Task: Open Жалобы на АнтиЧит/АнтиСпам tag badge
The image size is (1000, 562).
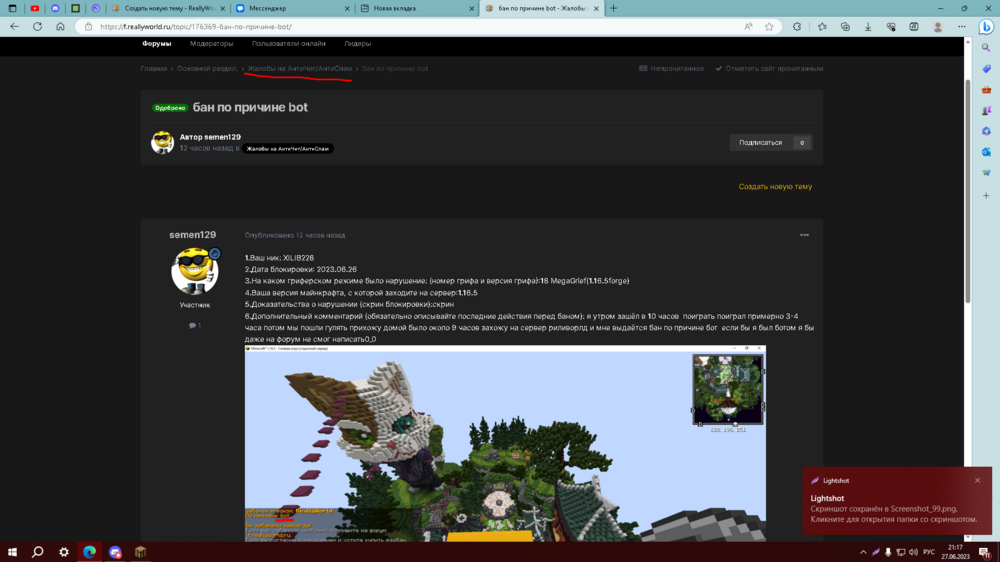Action: click(288, 149)
